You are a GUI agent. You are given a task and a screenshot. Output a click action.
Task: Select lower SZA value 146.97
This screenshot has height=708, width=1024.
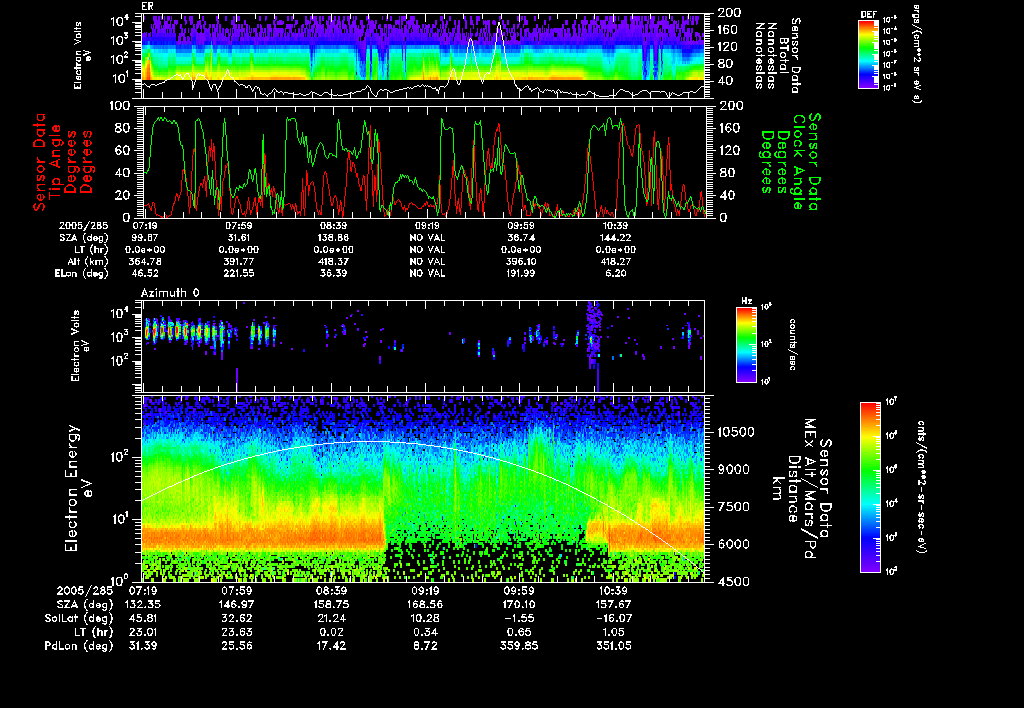pos(237,605)
